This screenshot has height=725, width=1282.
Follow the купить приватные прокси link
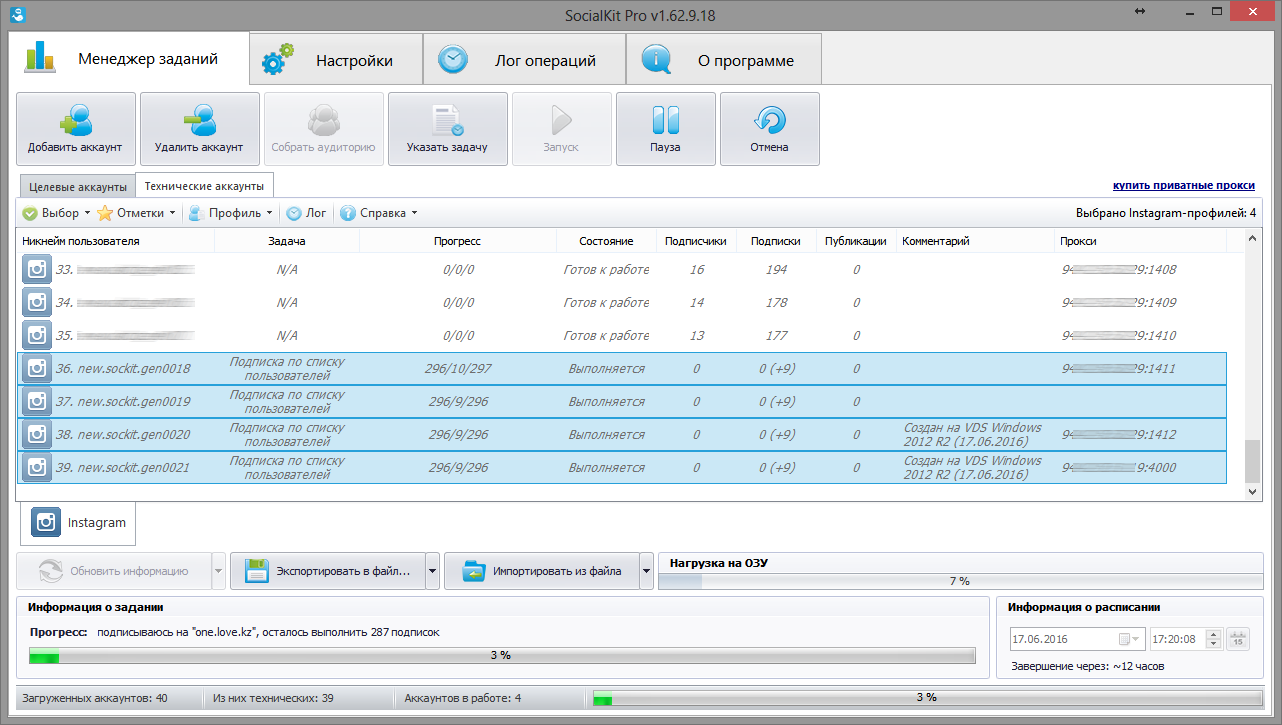1185,186
